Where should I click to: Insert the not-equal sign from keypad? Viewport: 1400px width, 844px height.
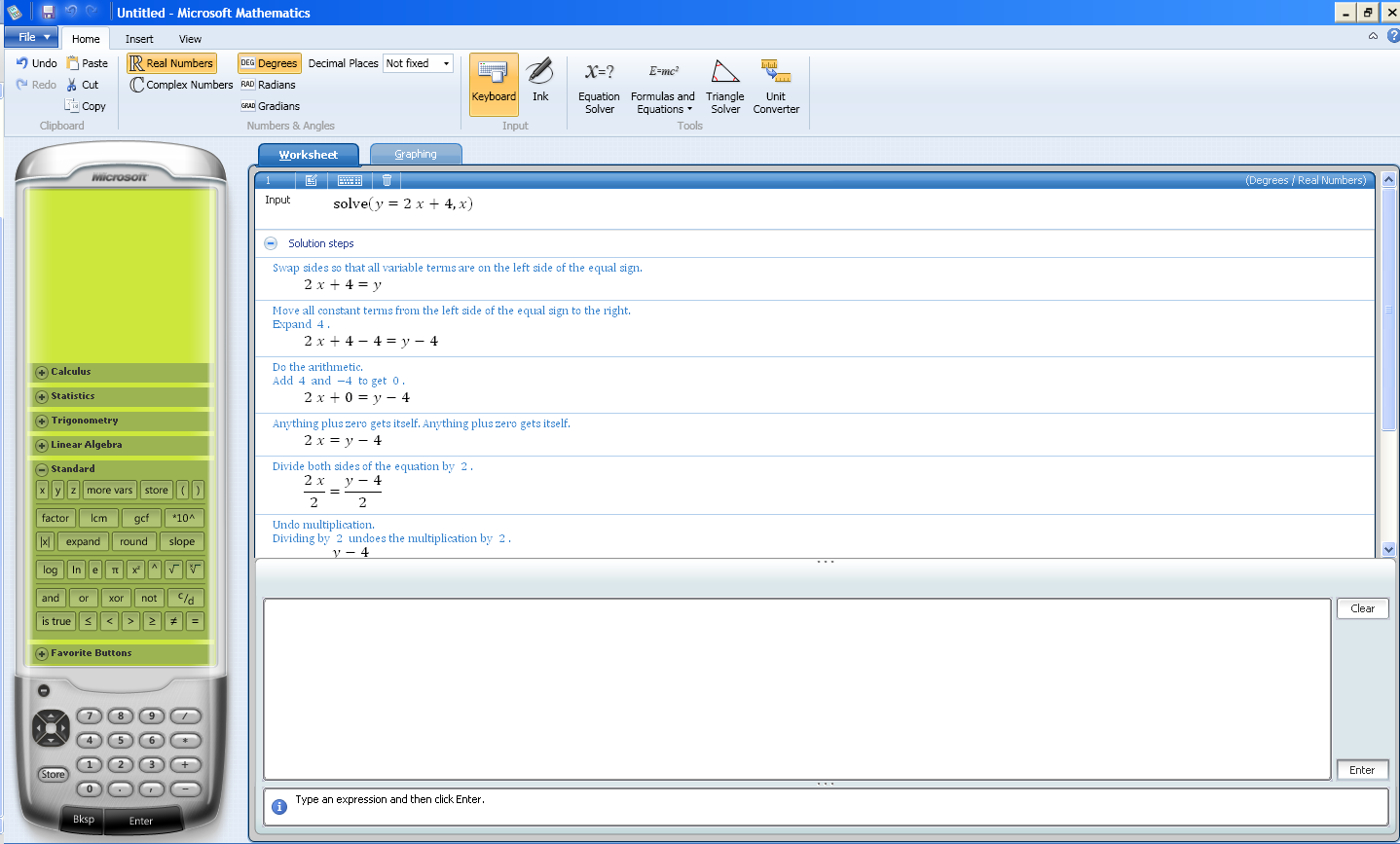click(173, 621)
